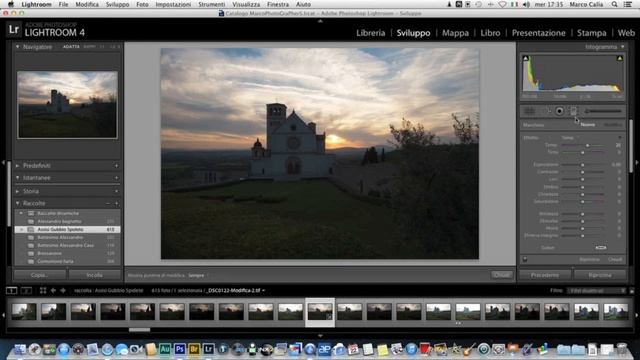Switch to Stampa module
Viewport: 640px width, 360px height.
(591, 33)
